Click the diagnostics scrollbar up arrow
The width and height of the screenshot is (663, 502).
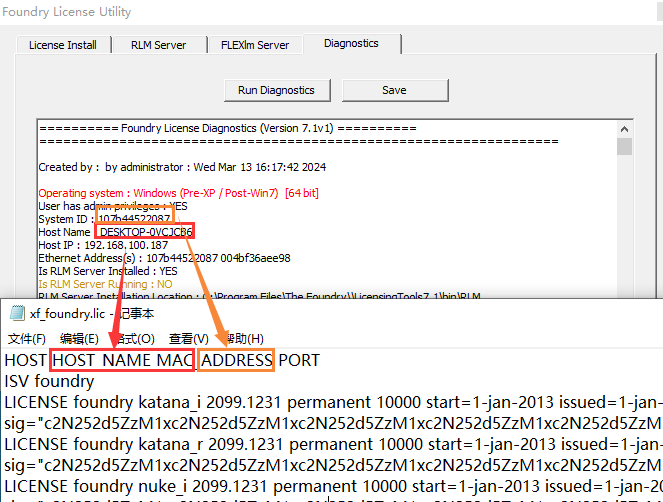click(625, 129)
